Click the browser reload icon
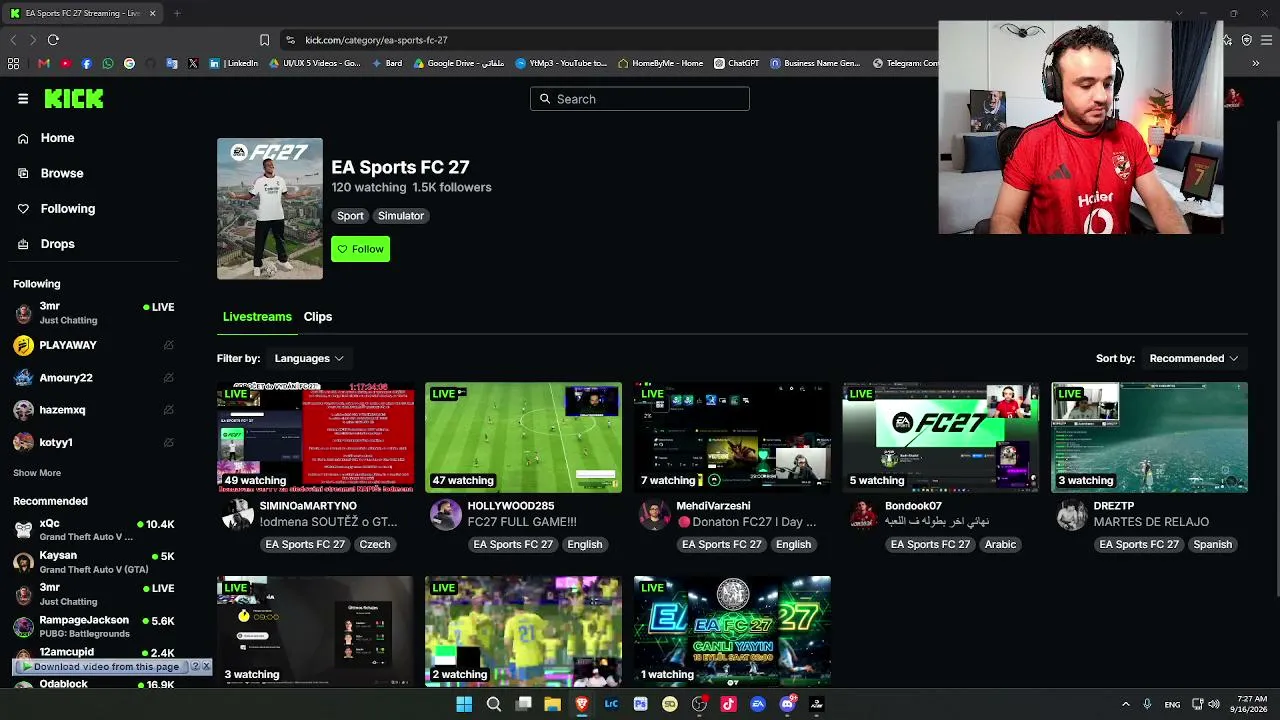 [x=53, y=40]
